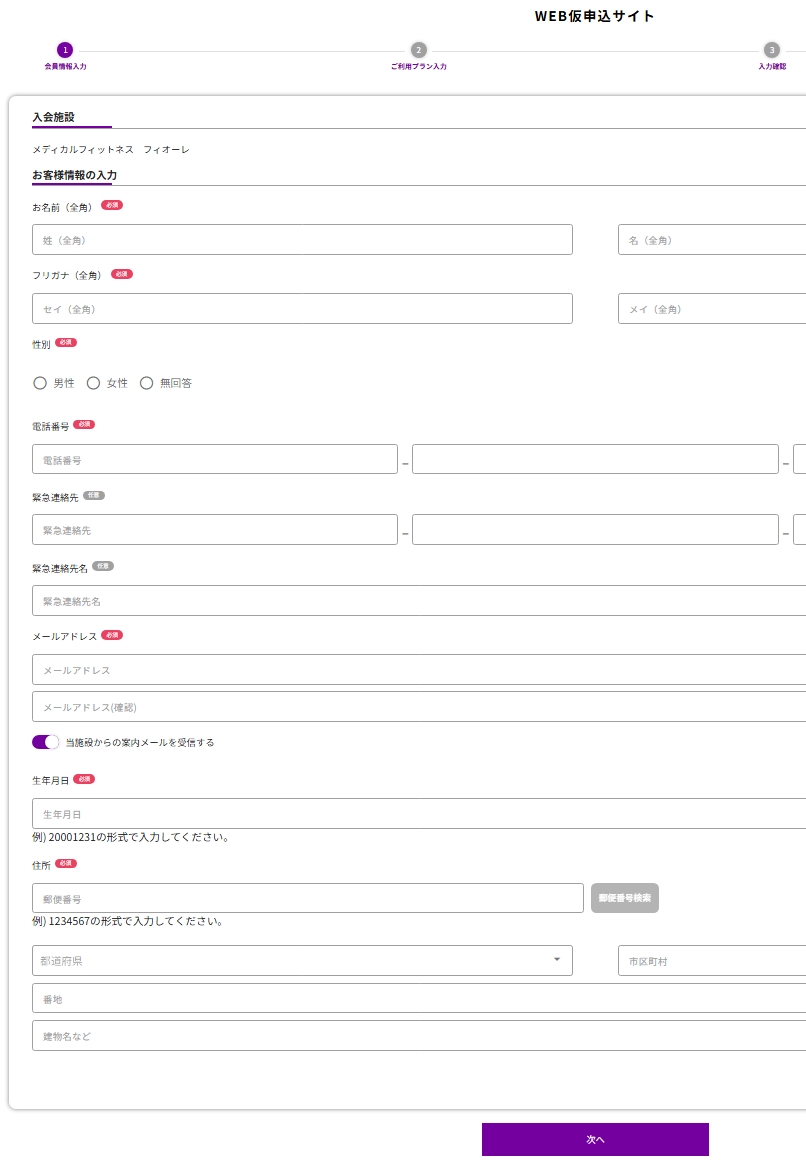
Task: Click the 緊急連絡先名 input field
Action: pyautogui.click(x=420, y=601)
